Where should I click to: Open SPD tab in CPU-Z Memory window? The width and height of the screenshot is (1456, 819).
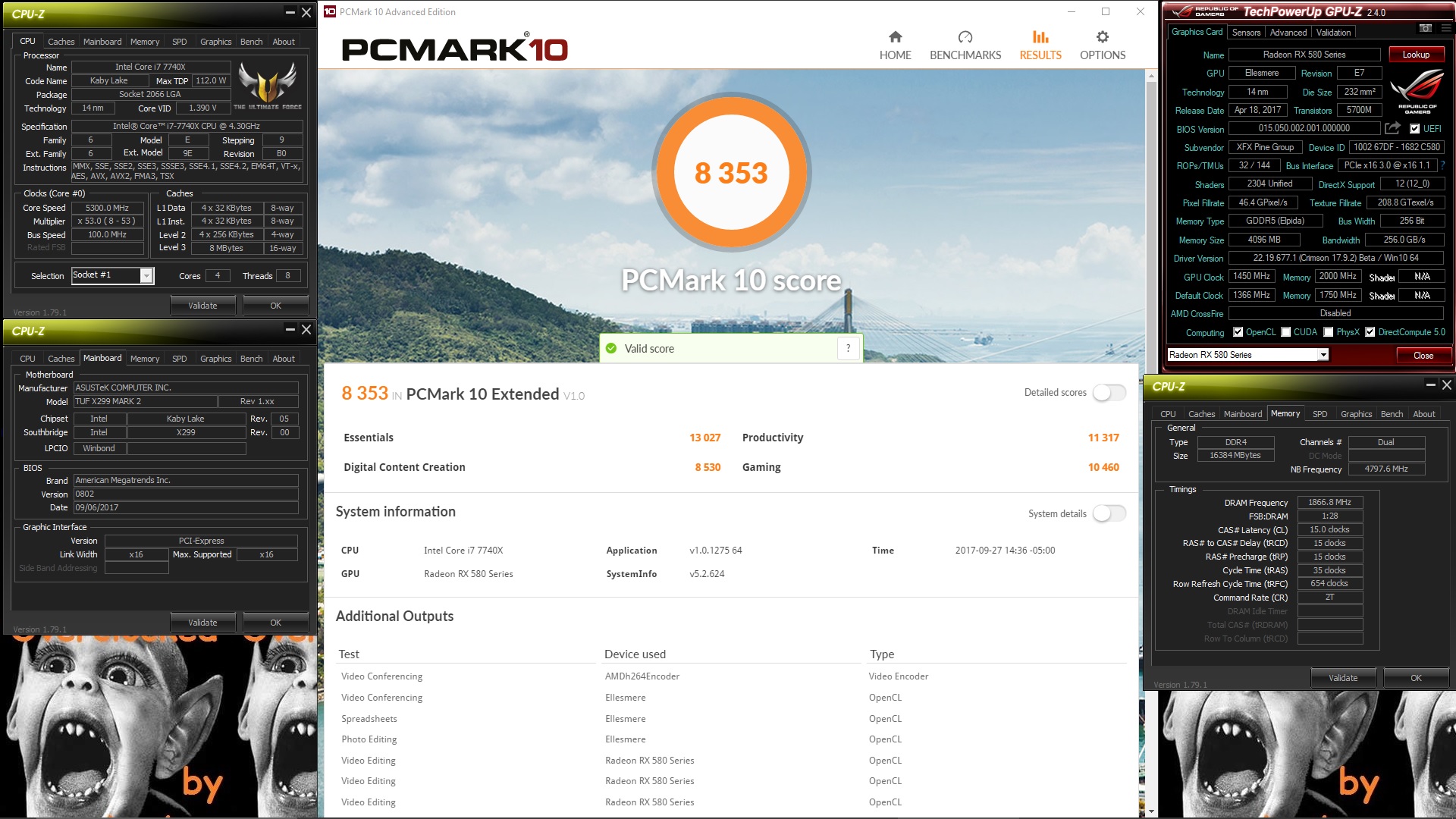click(1319, 414)
